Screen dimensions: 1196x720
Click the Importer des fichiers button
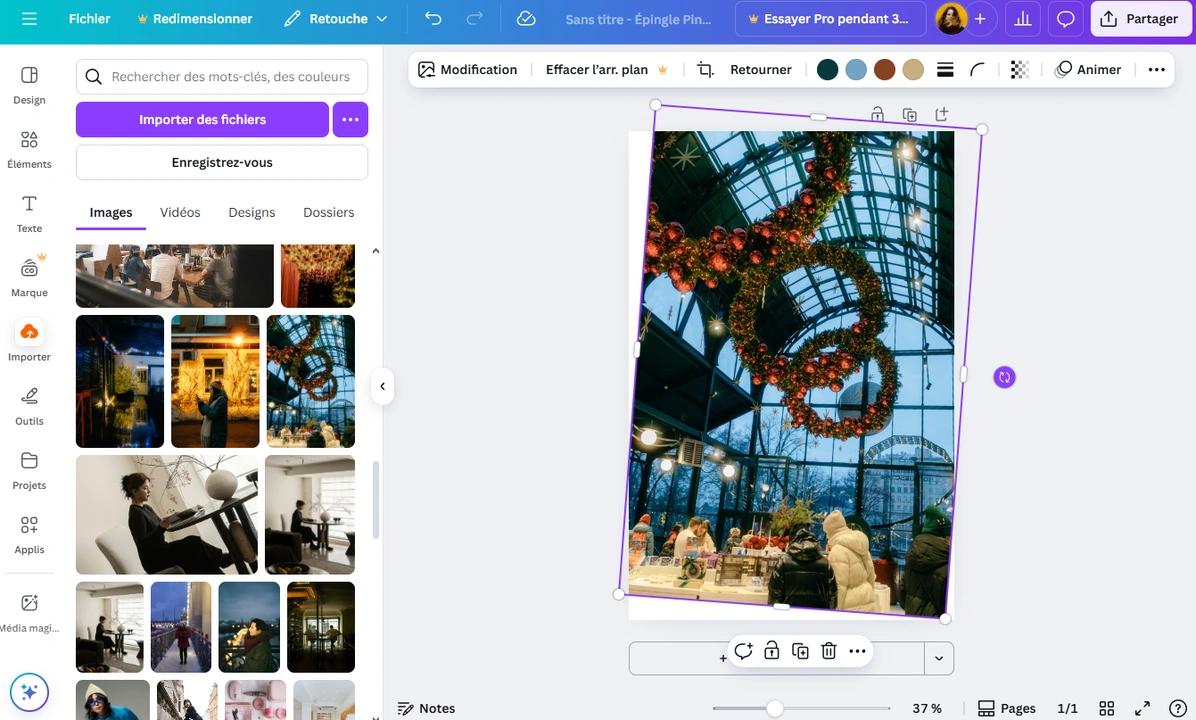click(x=202, y=119)
